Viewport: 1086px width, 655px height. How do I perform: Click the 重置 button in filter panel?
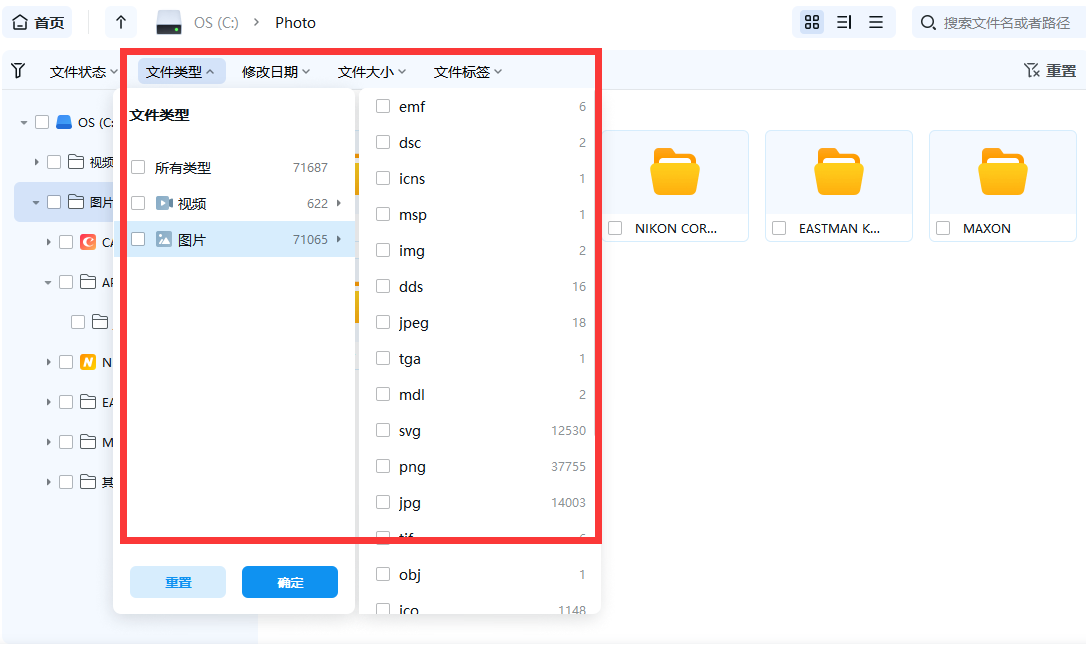pyautogui.click(x=178, y=582)
